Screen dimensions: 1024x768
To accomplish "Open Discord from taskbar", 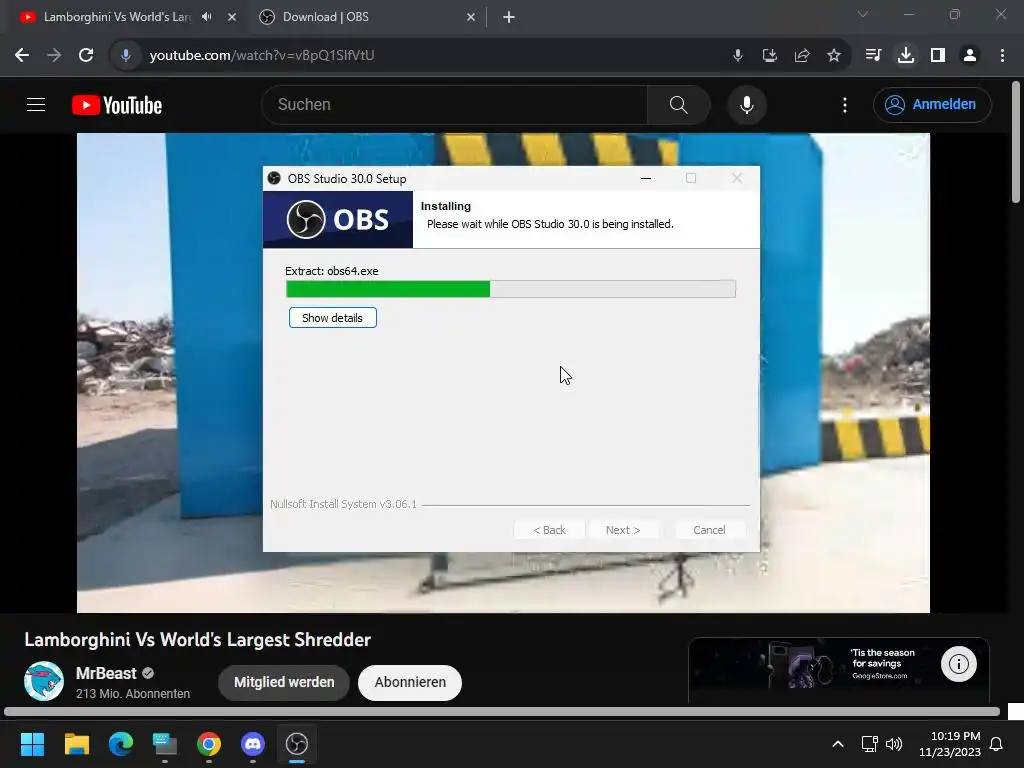I will point(253,744).
